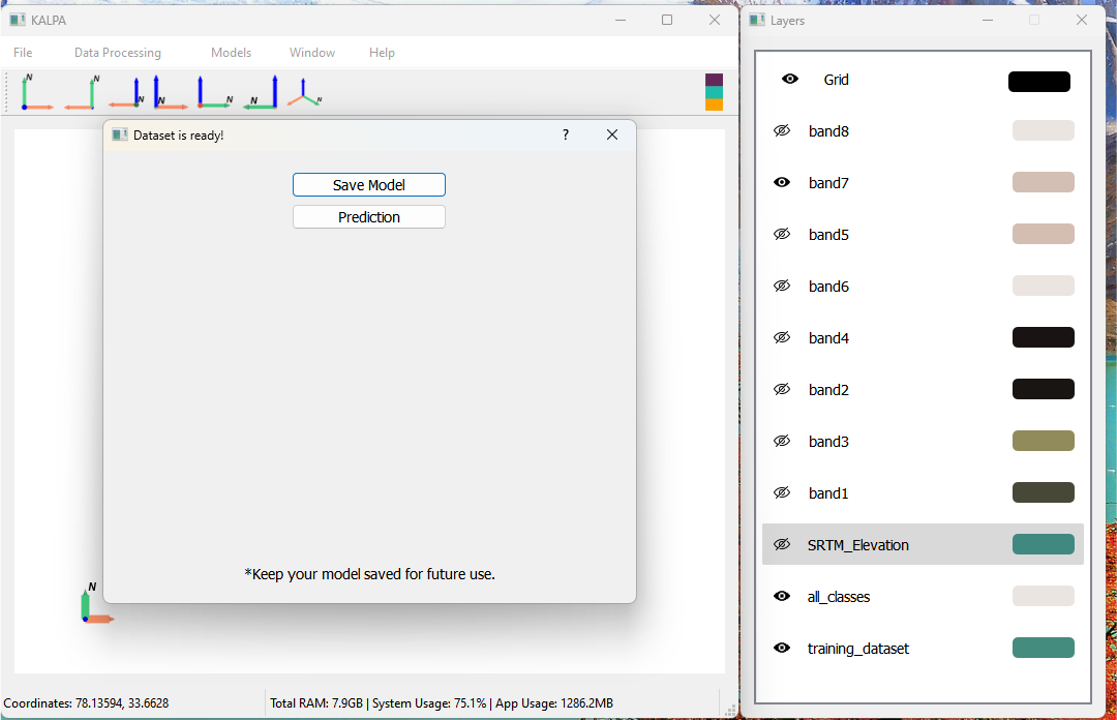The width and height of the screenshot is (1117, 720).
Task: Close the Dataset is ready dialog
Action: 612,135
